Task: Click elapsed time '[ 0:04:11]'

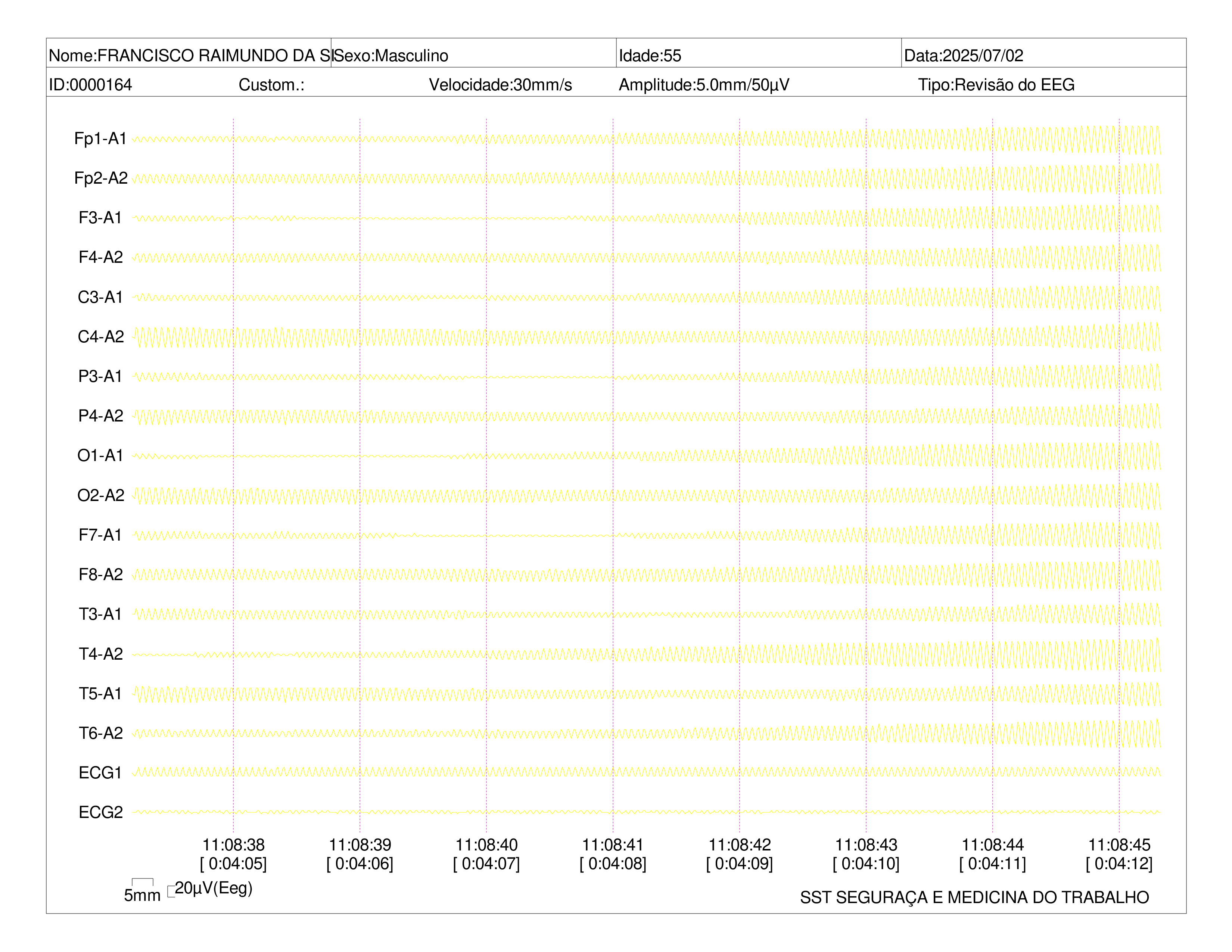Action: pyautogui.click(x=993, y=864)
